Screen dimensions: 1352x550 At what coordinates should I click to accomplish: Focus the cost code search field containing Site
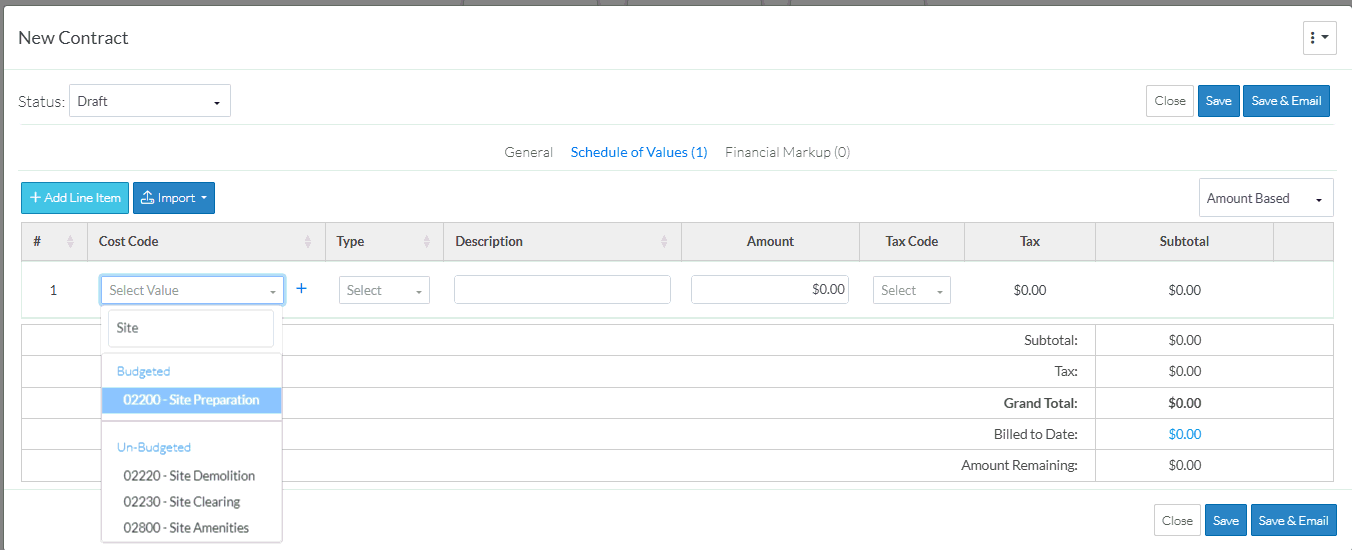[x=191, y=328]
